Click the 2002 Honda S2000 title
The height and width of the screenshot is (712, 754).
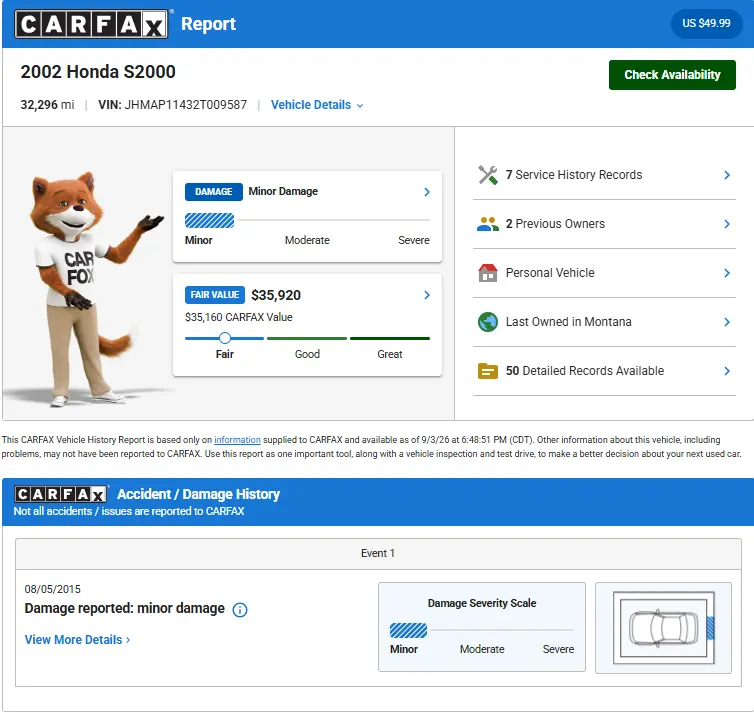98,72
